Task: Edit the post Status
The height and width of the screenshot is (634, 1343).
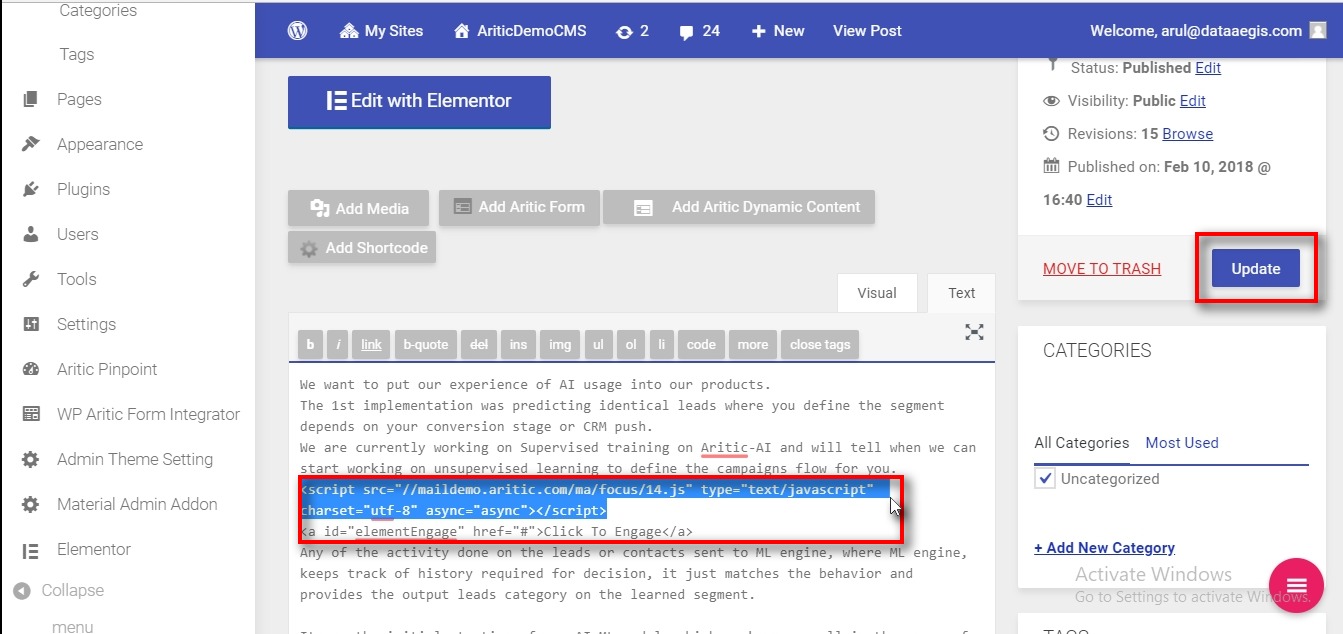Action: click(1208, 68)
